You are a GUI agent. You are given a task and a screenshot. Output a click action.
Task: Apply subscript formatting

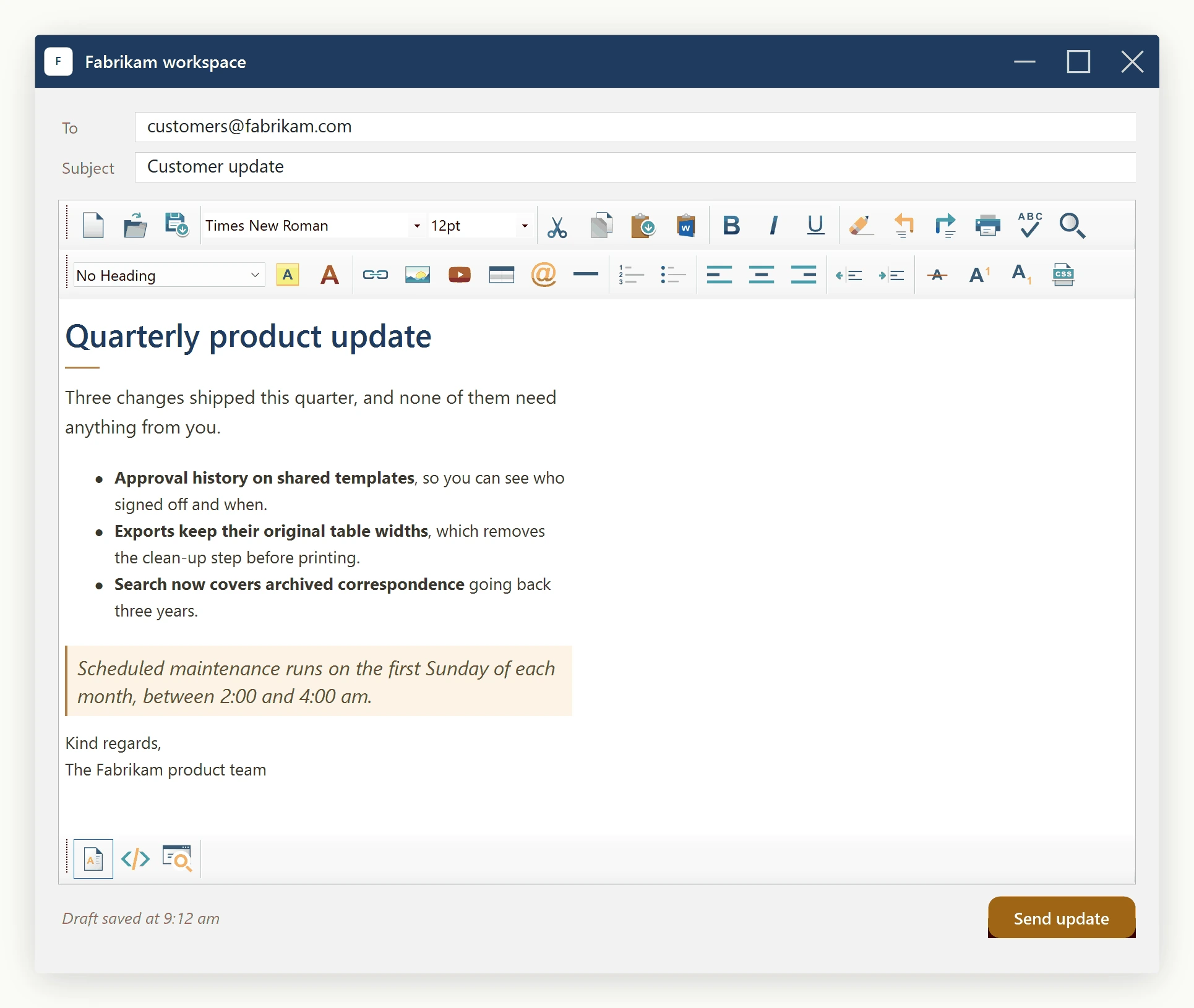point(1021,275)
